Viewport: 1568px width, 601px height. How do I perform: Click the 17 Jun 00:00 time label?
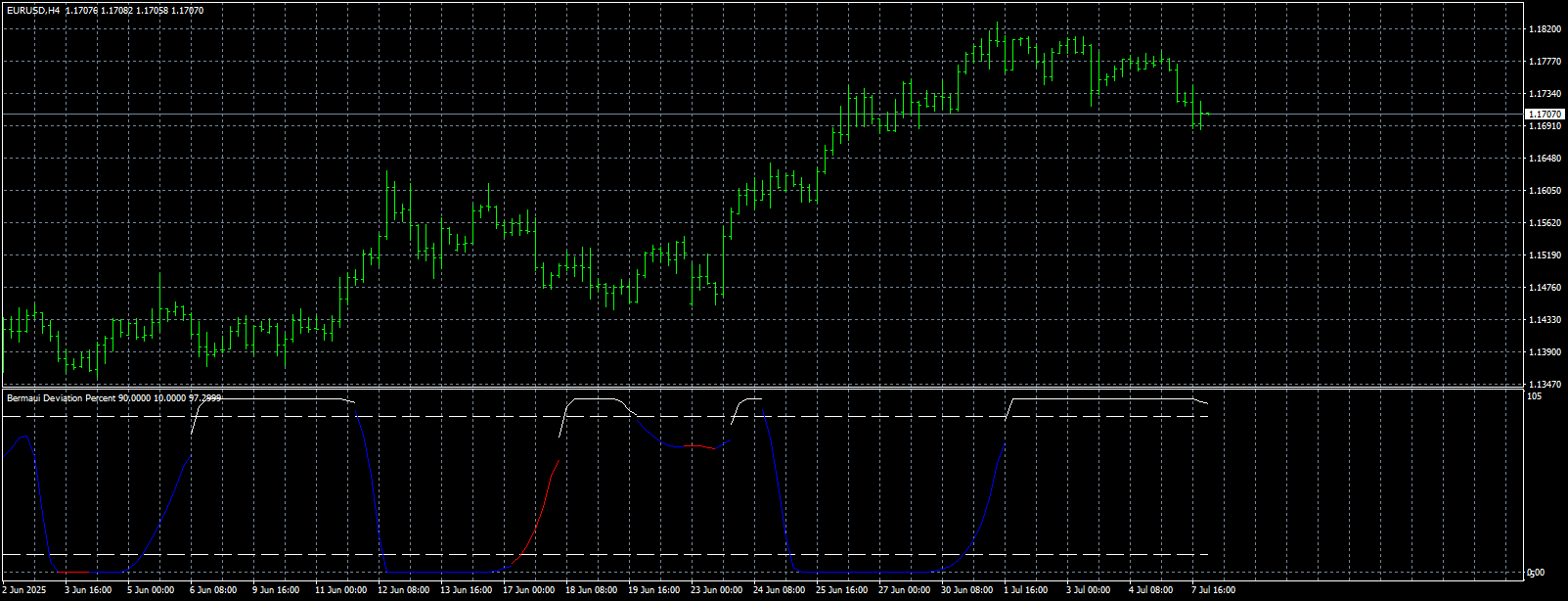(528, 590)
